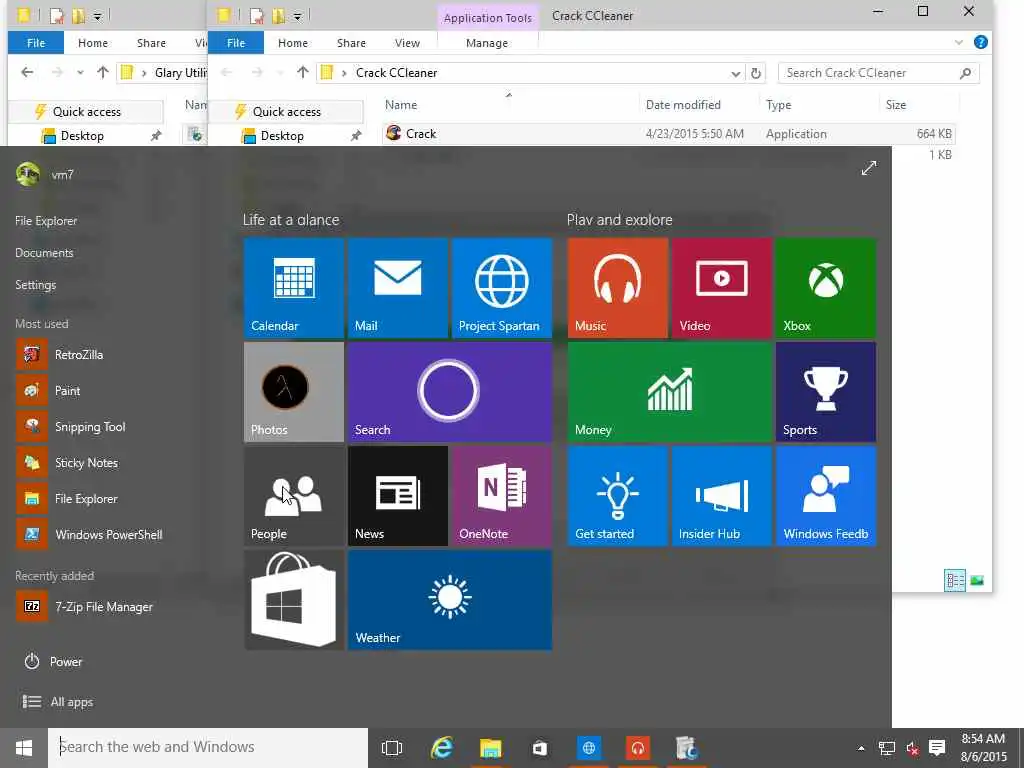Screen dimensions: 1024x768
Task: Show hidden system tray icons
Action: point(861,748)
